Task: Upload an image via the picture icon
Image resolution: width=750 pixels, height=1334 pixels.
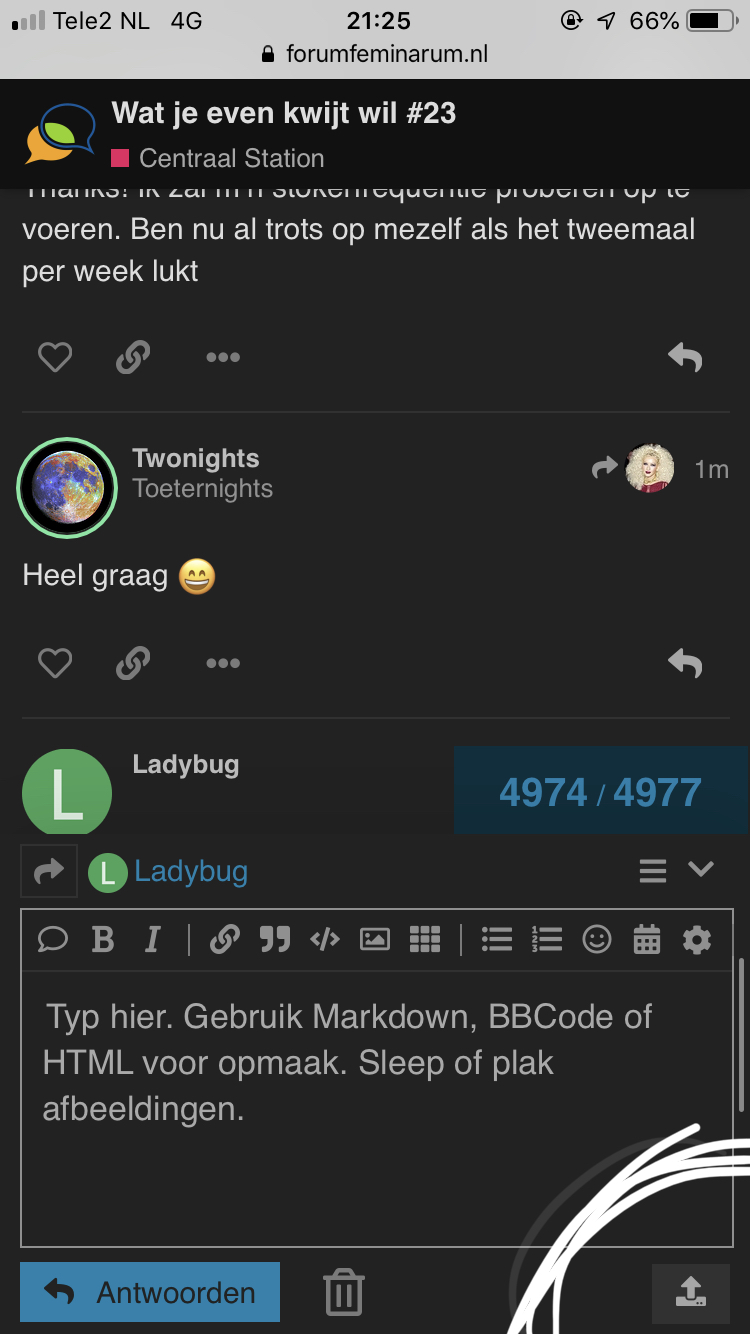Action: (x=375, y=940)
